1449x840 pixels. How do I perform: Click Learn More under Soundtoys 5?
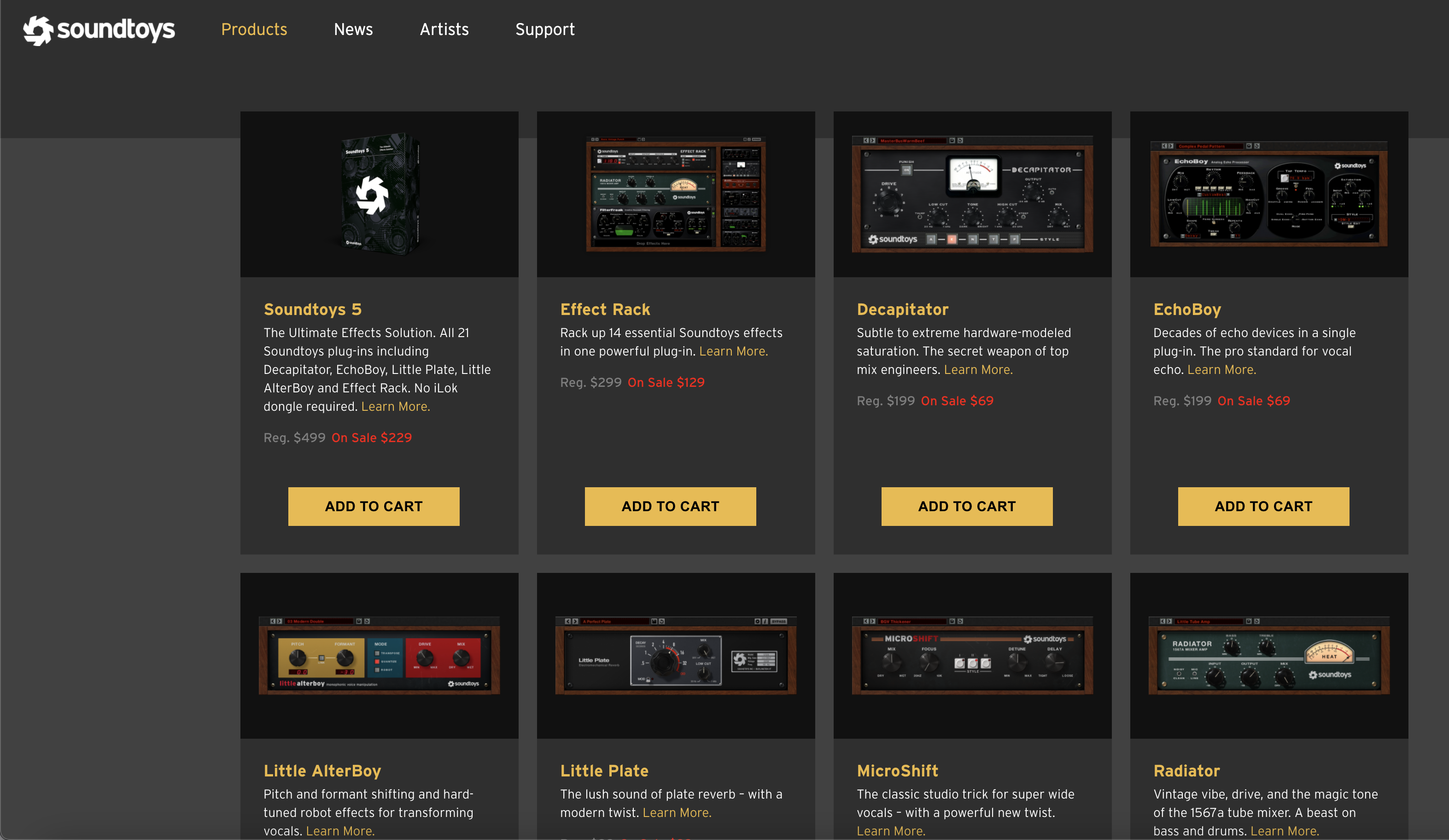[x=396, y=407]
